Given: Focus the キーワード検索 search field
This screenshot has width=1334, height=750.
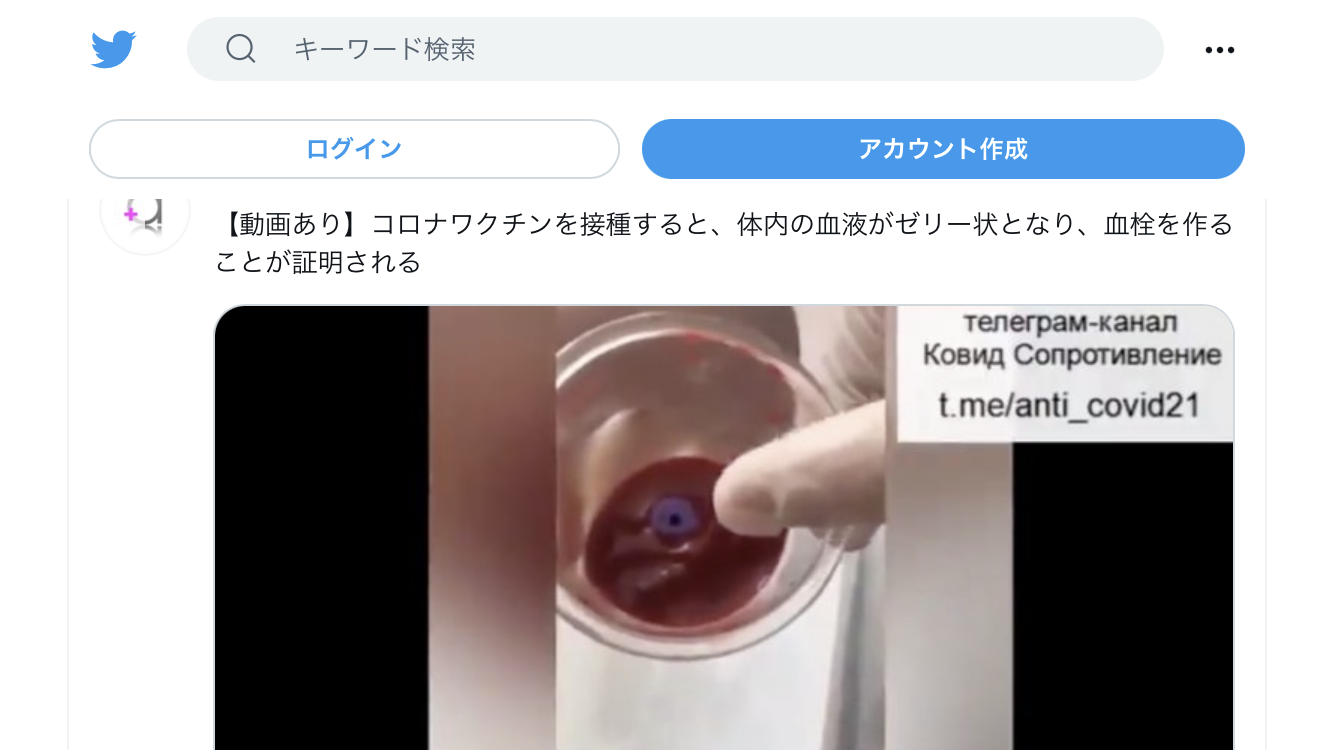Looking at the screenshot, I should click(675, 49).
